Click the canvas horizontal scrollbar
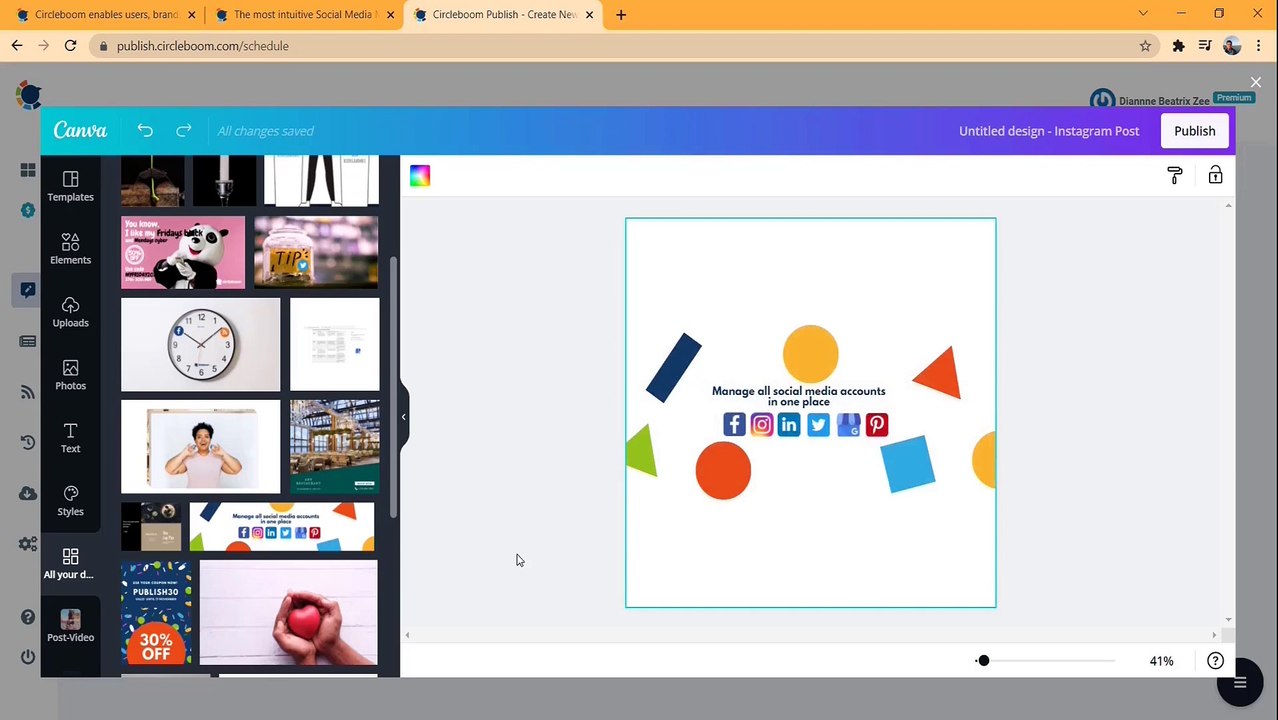 810,635
